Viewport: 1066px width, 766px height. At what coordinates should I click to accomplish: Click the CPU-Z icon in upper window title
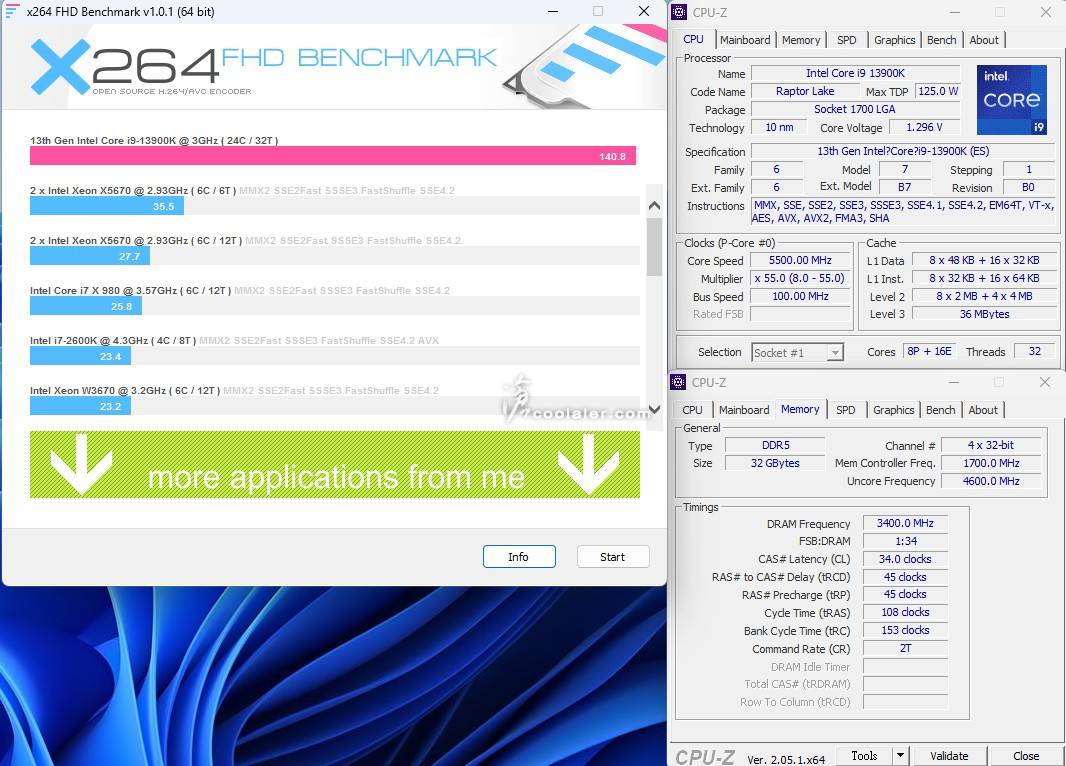(x=679, y=12)
